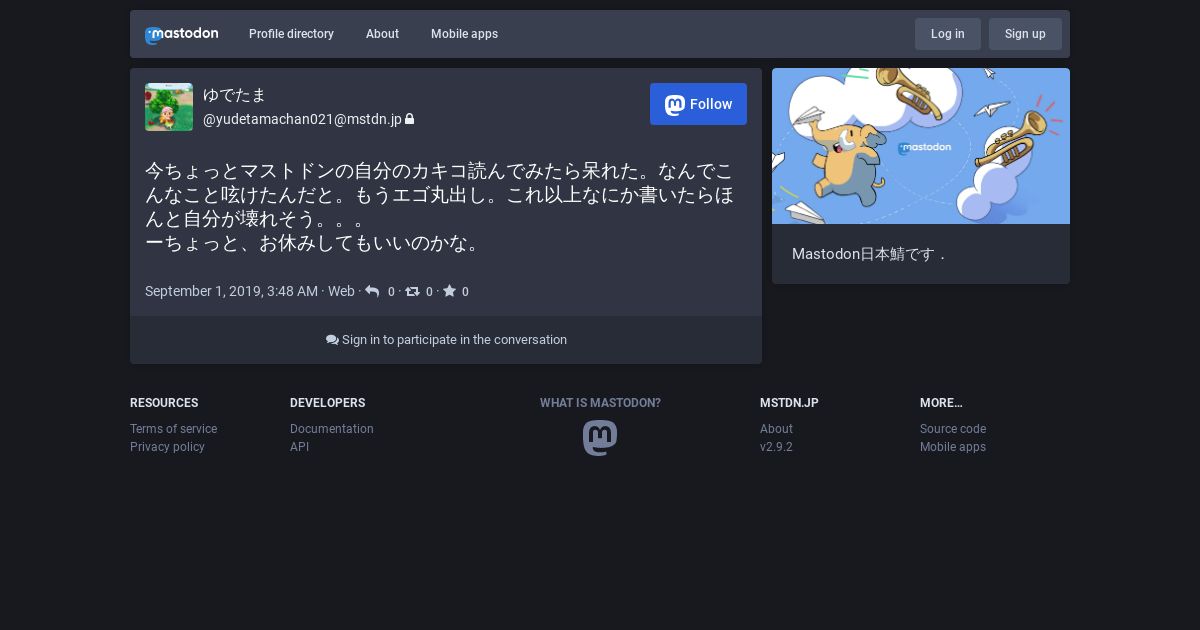Follow the user ゆでたま
The width and height of the screenshot is (1200, 630).
(x=698, y=104)
